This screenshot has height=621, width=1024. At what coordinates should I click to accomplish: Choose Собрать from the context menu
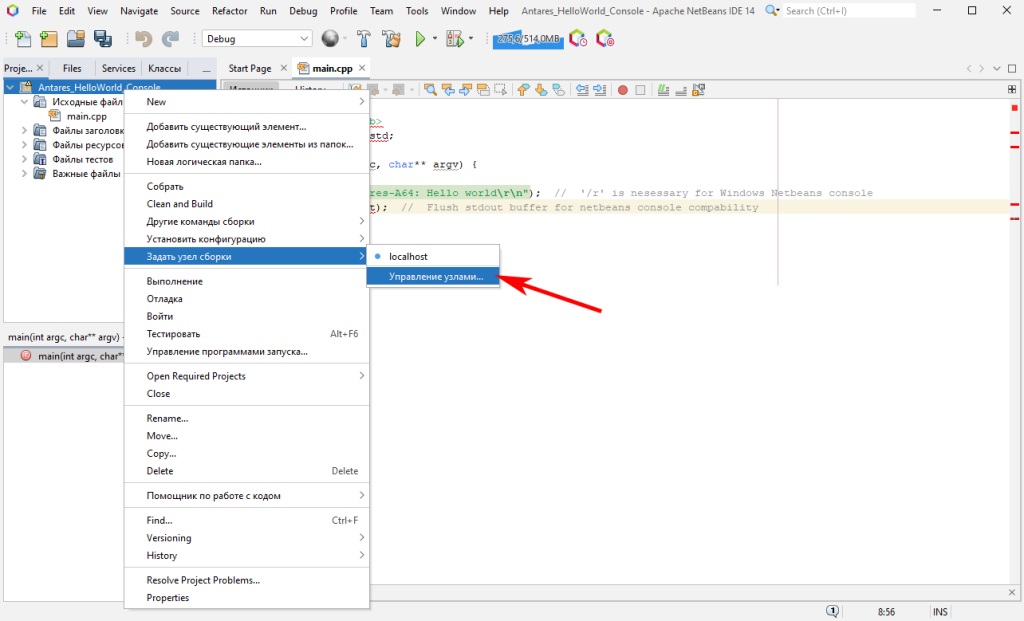pos(246,187)
